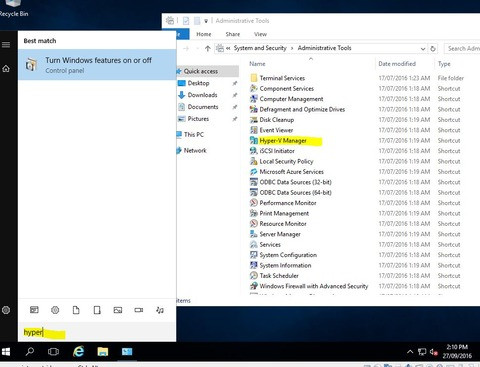Screen dimensions: 480x367
Task: Filter search results by Music icon
Action: coord(160,310)
